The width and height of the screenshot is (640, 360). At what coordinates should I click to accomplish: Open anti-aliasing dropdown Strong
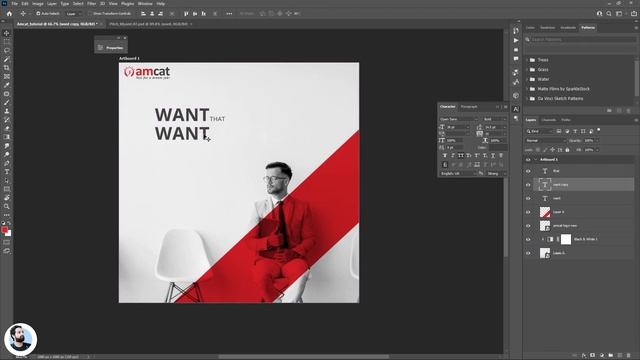497,173
